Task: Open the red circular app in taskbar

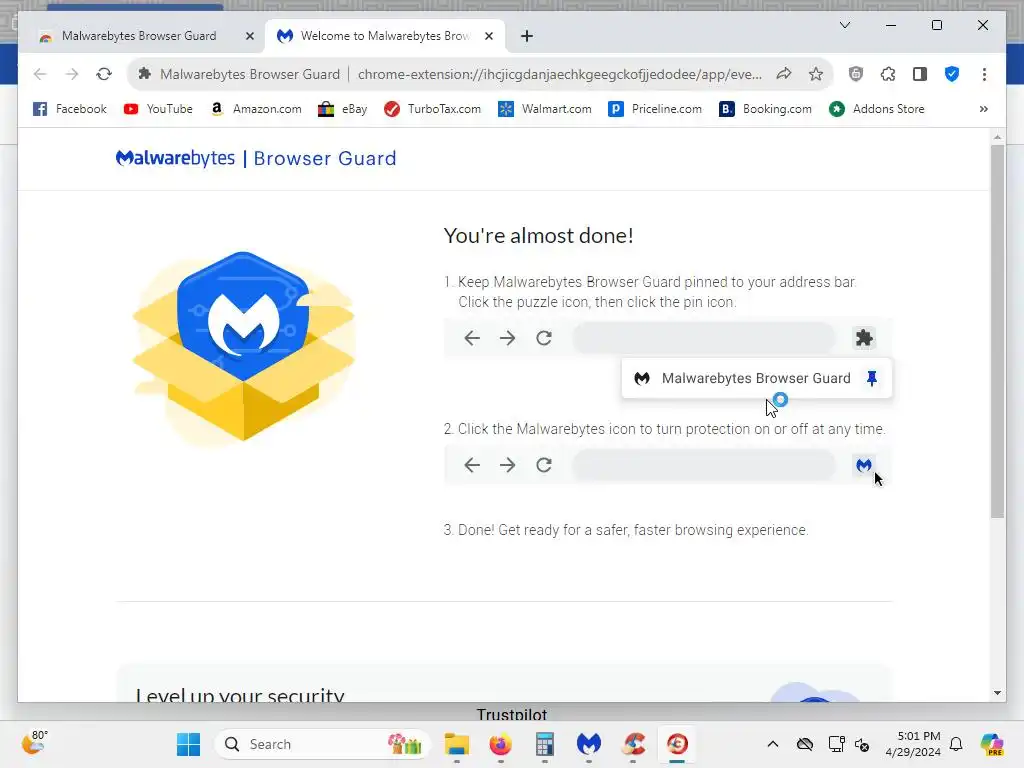Action: tap(677, 744)
